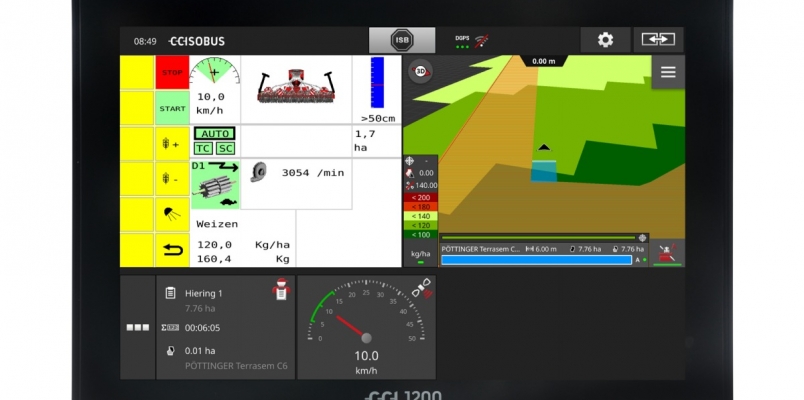Tap the kg/ha unit label in legend
The image size is (804, 400).
click(x=420, y=254)
